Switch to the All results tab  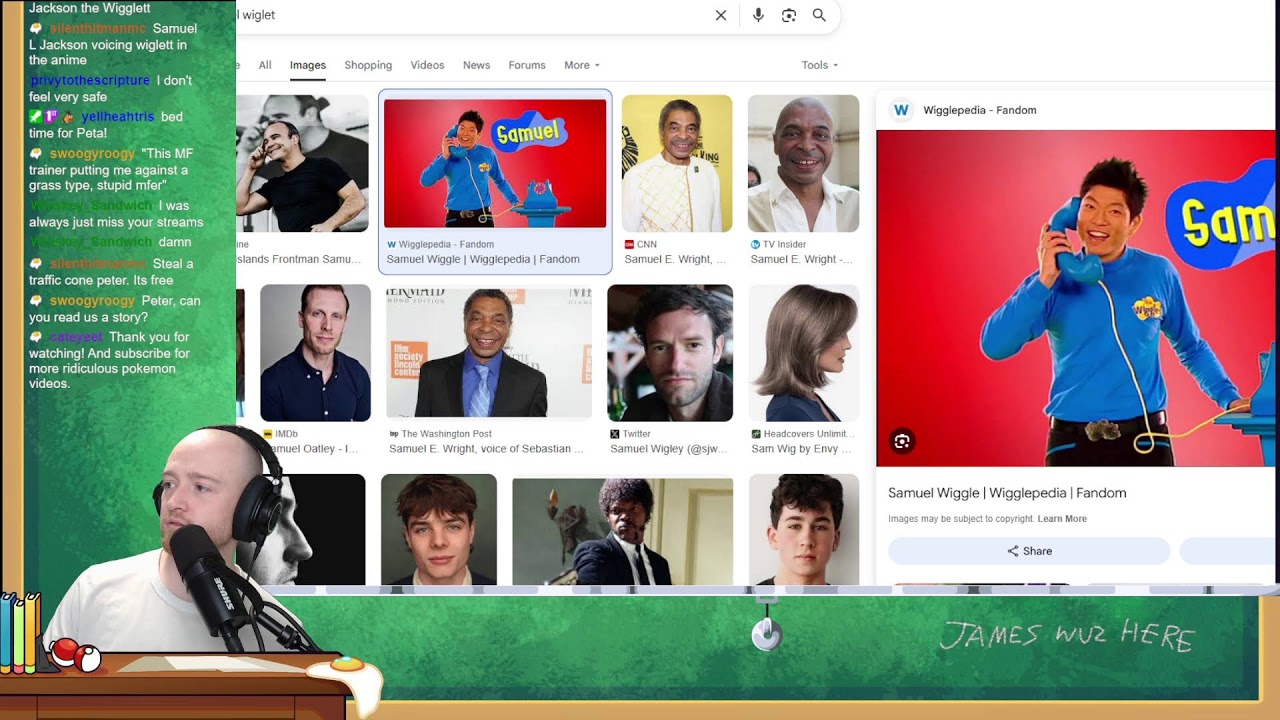click(265, 65)
